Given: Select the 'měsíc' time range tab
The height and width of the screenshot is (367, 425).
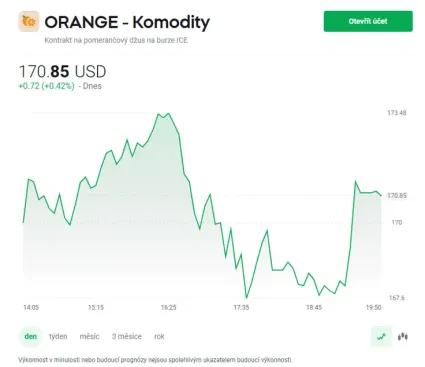Looking at the screenshot, I should click(x=89, y=336).
